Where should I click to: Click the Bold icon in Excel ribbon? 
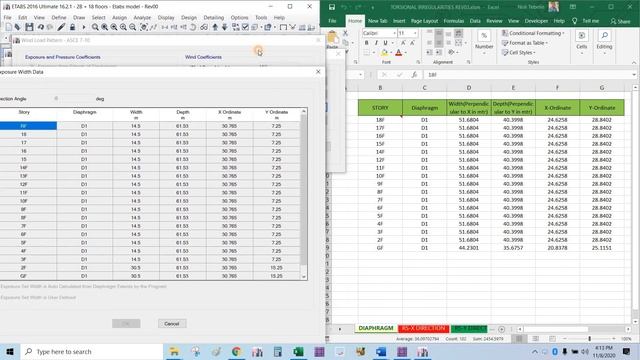pos(367,43)
